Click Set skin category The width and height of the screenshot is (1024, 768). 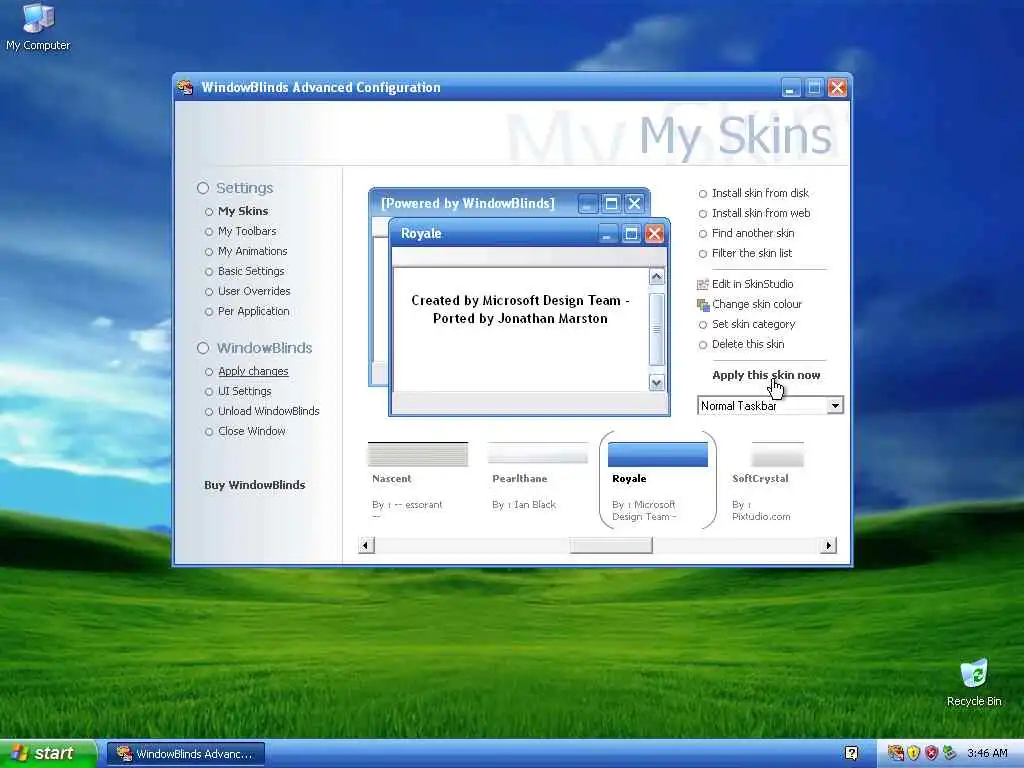click(x=754, y=325)
